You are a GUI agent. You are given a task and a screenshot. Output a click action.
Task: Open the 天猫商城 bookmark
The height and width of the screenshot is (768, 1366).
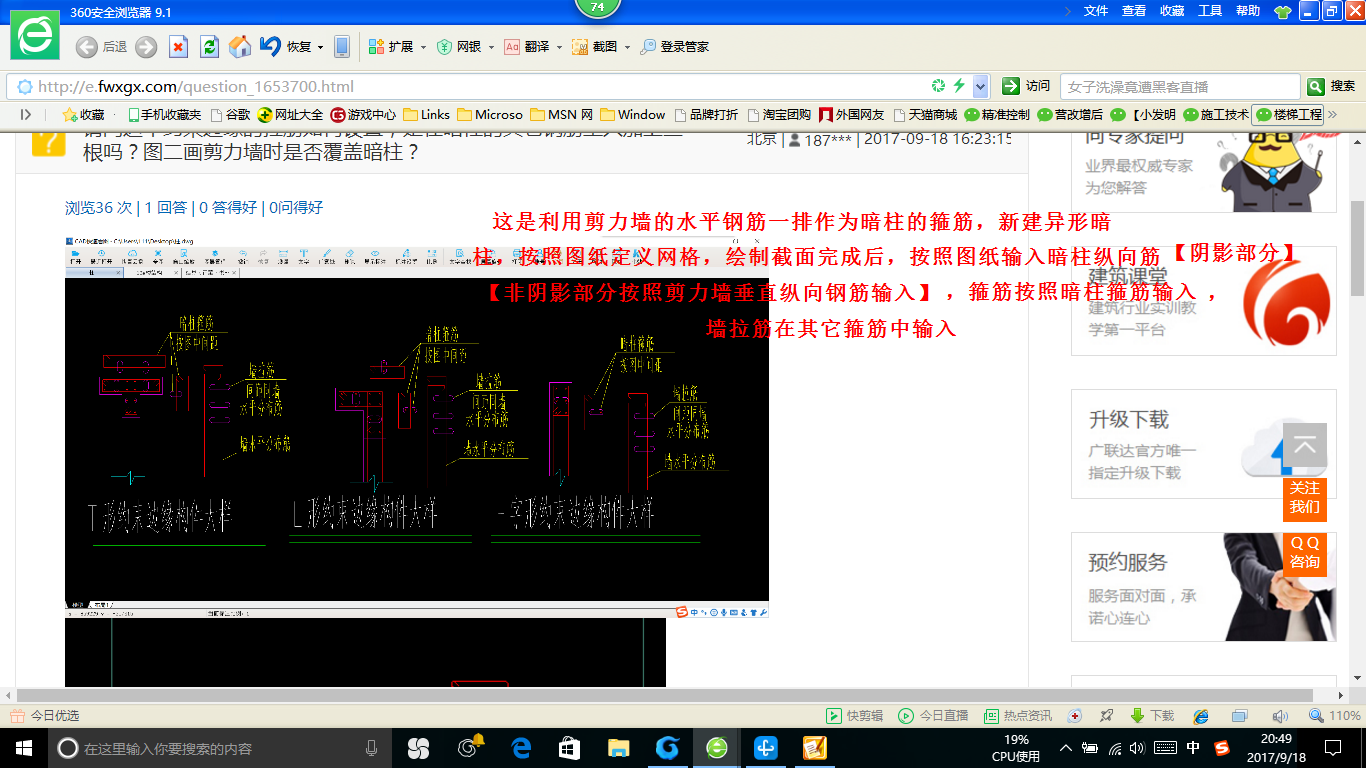coord(925,114)
